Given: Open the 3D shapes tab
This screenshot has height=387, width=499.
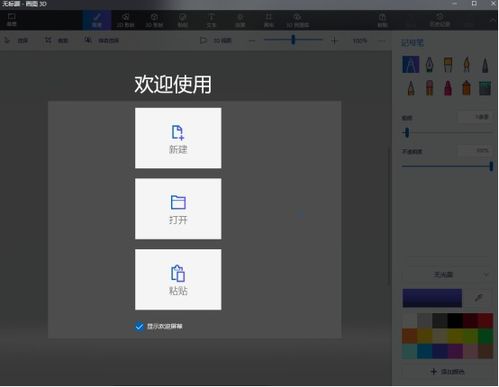Looking at the screenshot, I should click(x=154, y=20).
